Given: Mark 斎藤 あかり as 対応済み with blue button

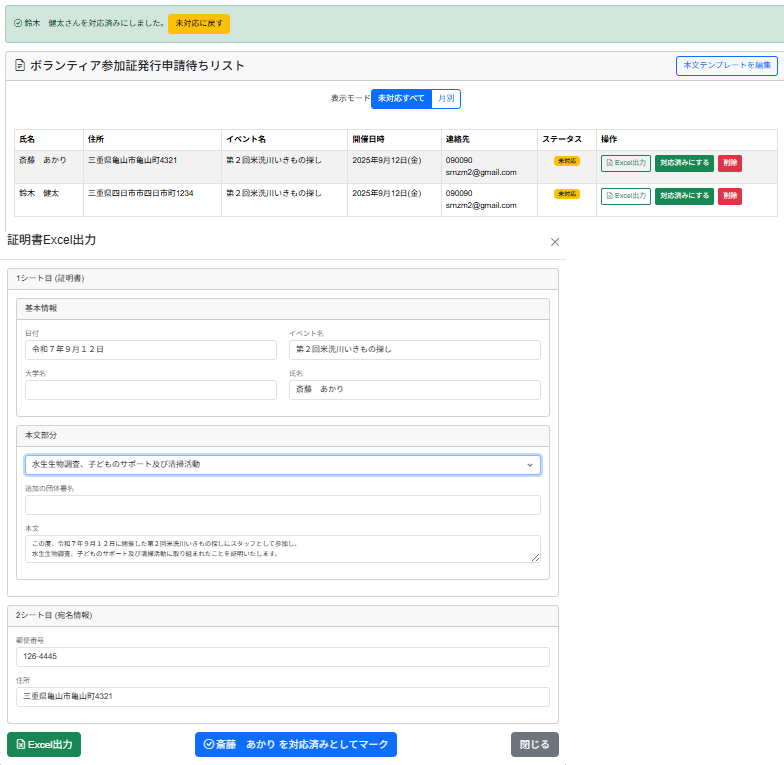Looking at the screenshot, I should pyautogui.click(x=295, y=744).
